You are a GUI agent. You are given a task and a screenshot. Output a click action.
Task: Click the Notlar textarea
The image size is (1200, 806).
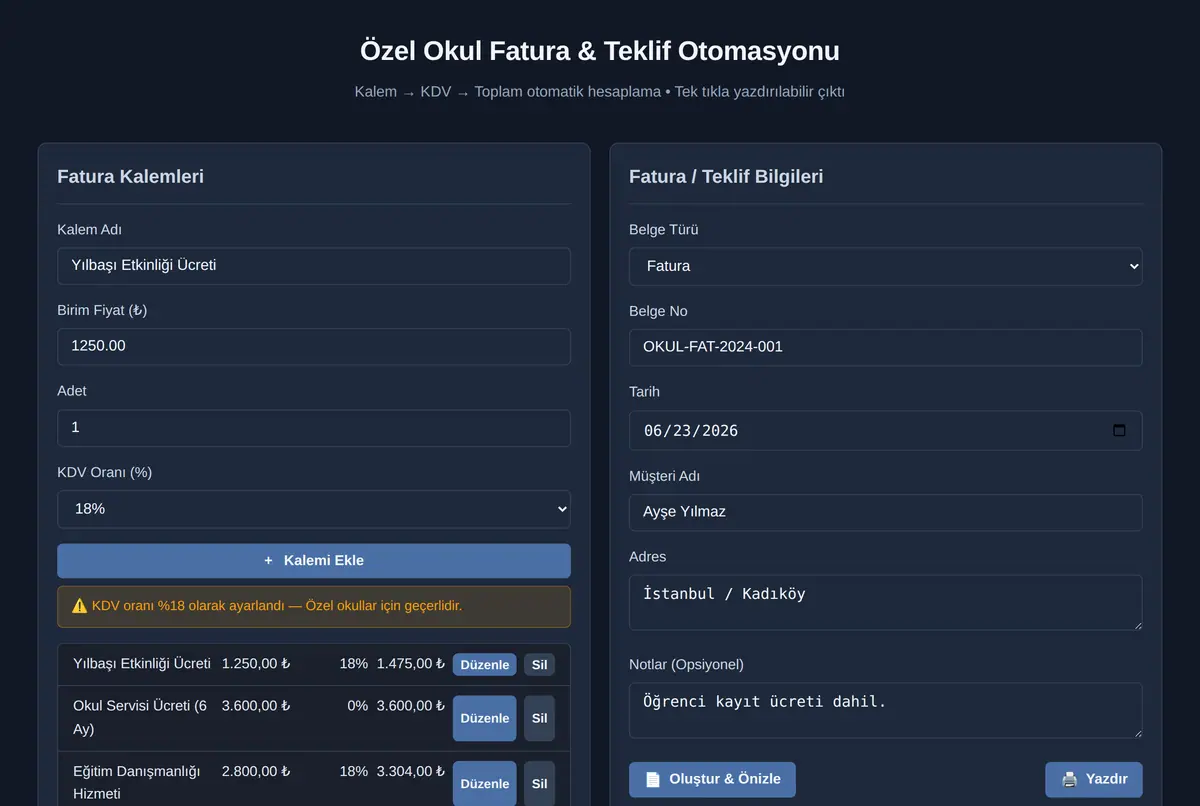[x=885, y=710]
